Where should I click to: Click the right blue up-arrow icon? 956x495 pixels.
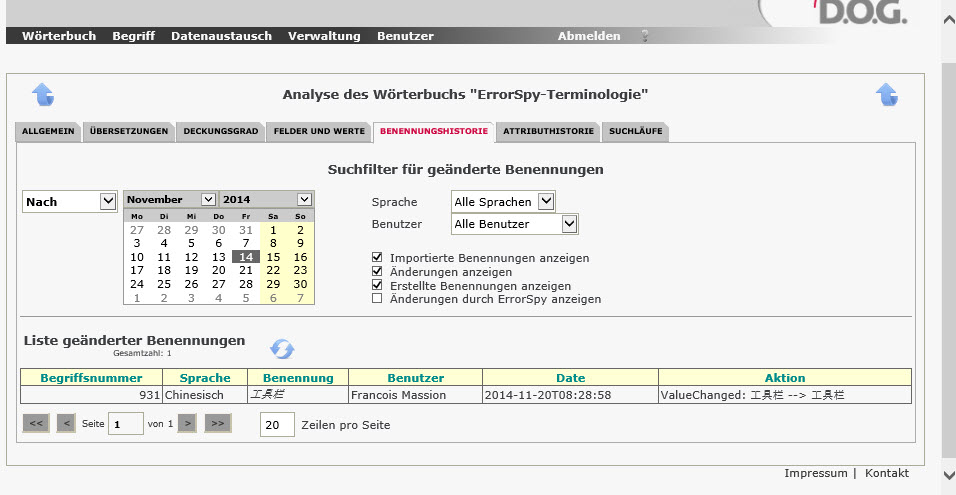coord(886,94)
